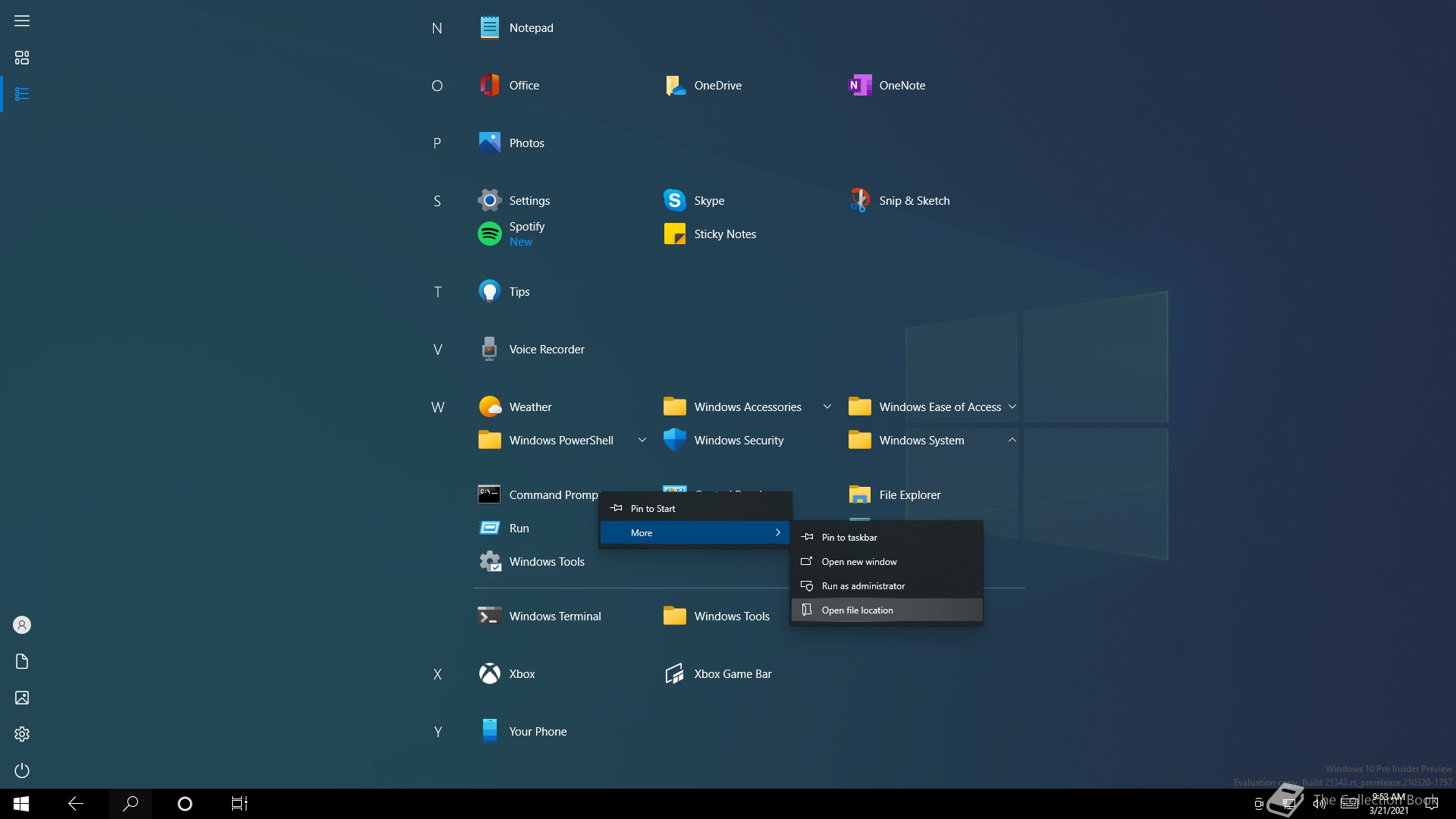
Task: Switch to pinned tiles view
Action: 22,58
